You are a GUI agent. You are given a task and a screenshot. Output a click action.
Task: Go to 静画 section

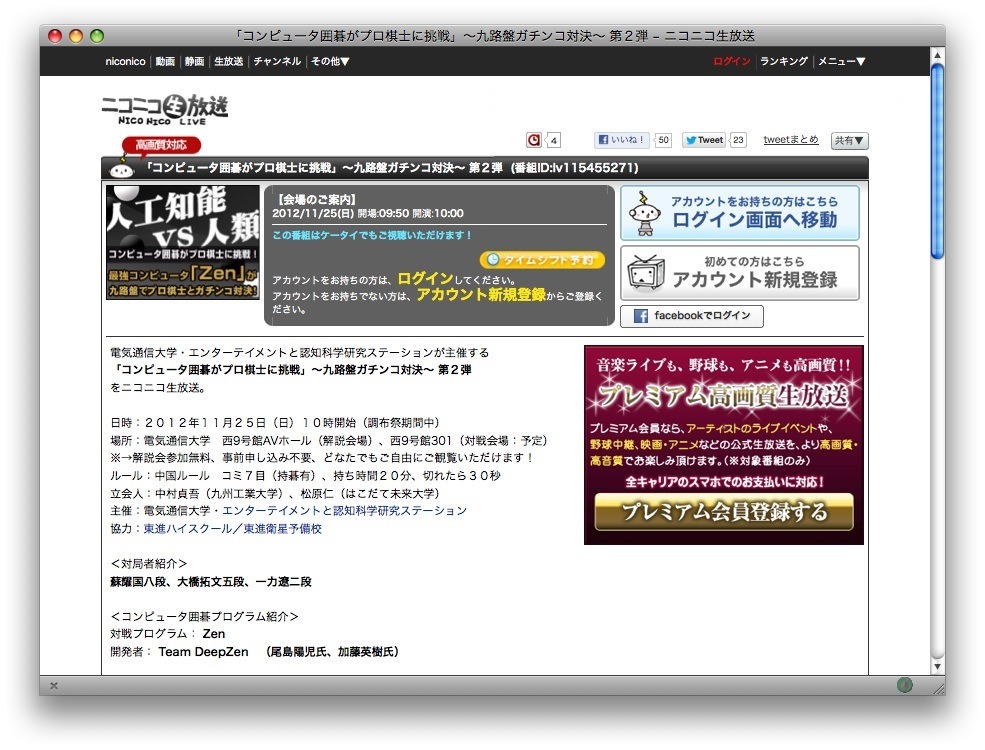coord(194,61)
